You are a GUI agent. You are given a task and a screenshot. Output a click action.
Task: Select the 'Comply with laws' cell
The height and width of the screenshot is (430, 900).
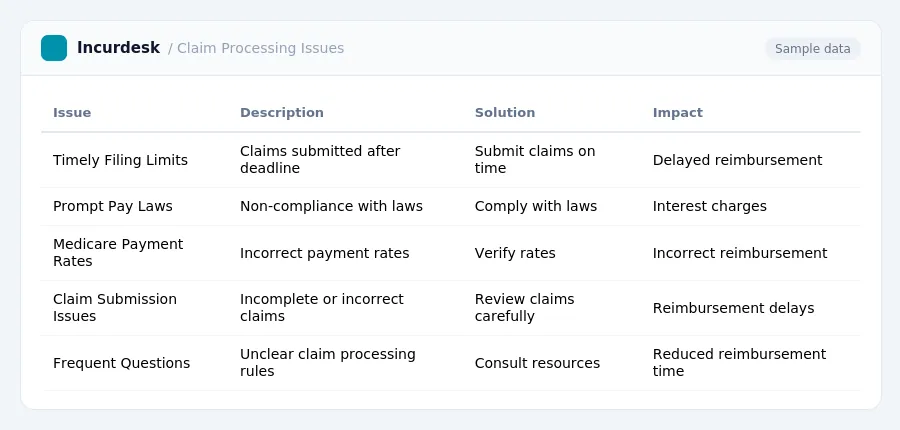pyautogui.click(x=536, y=207)
